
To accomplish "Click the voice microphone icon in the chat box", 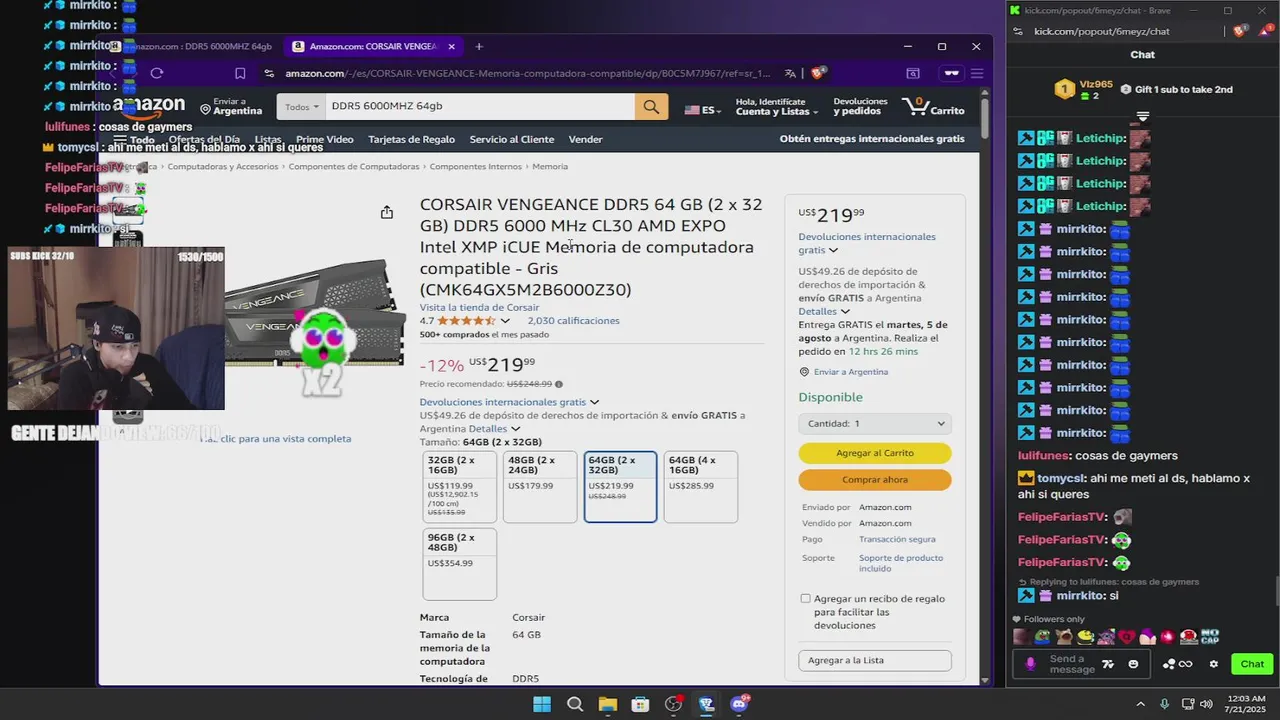I will (1031, 664).
